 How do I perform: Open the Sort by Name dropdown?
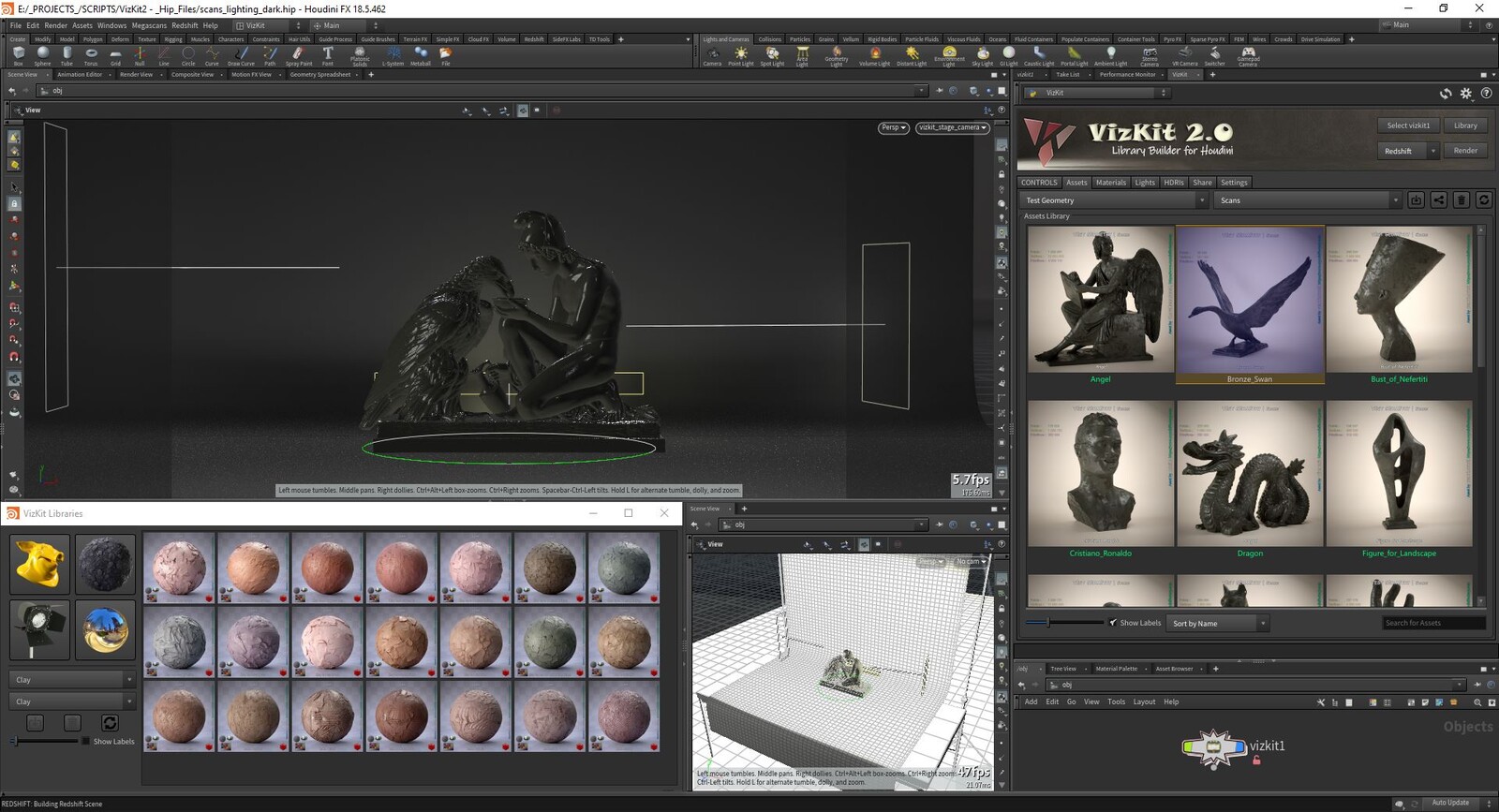1219,623
